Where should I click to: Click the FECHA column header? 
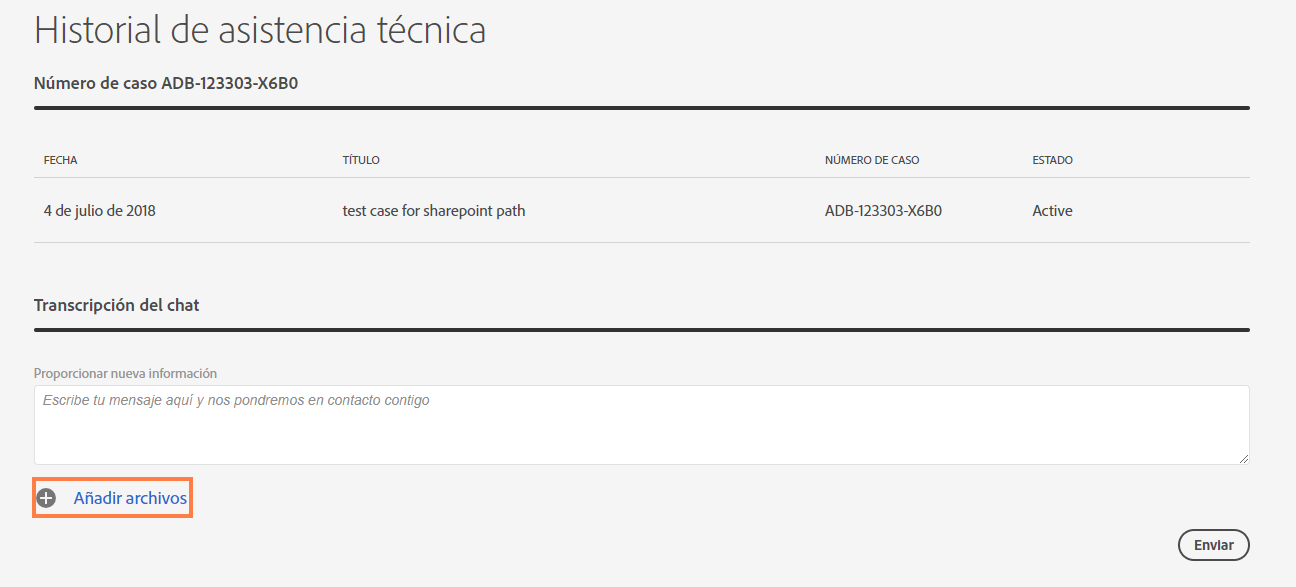[59, 159]
